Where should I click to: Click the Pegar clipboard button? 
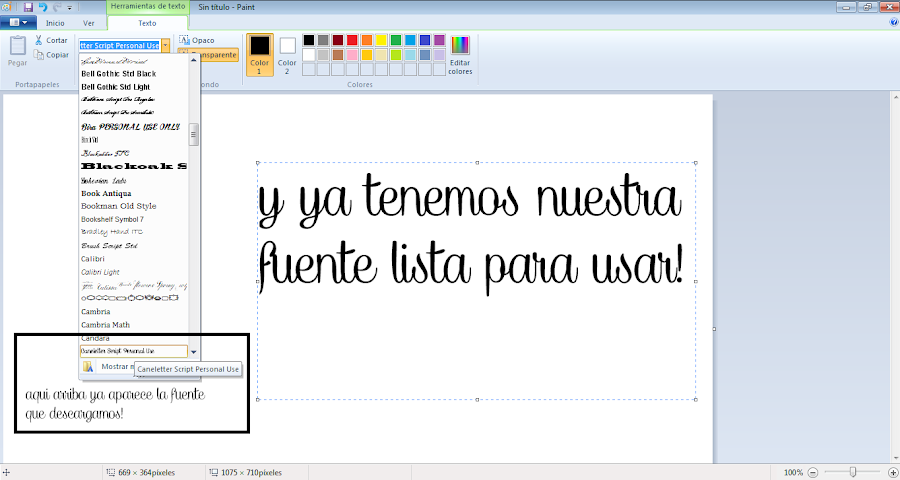click(x=17, y=51)
